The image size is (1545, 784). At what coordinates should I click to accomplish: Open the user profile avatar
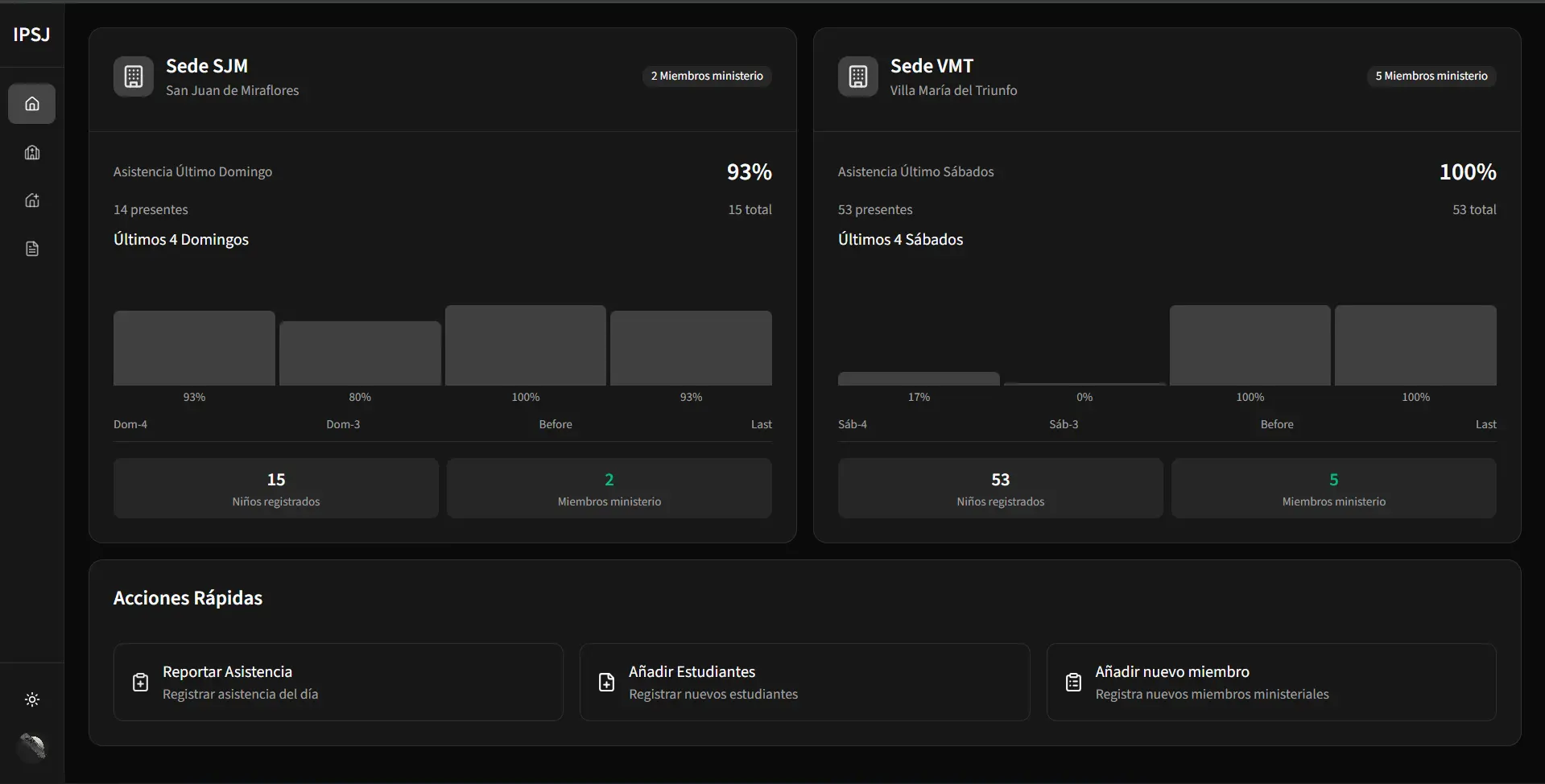coord(32,747)
